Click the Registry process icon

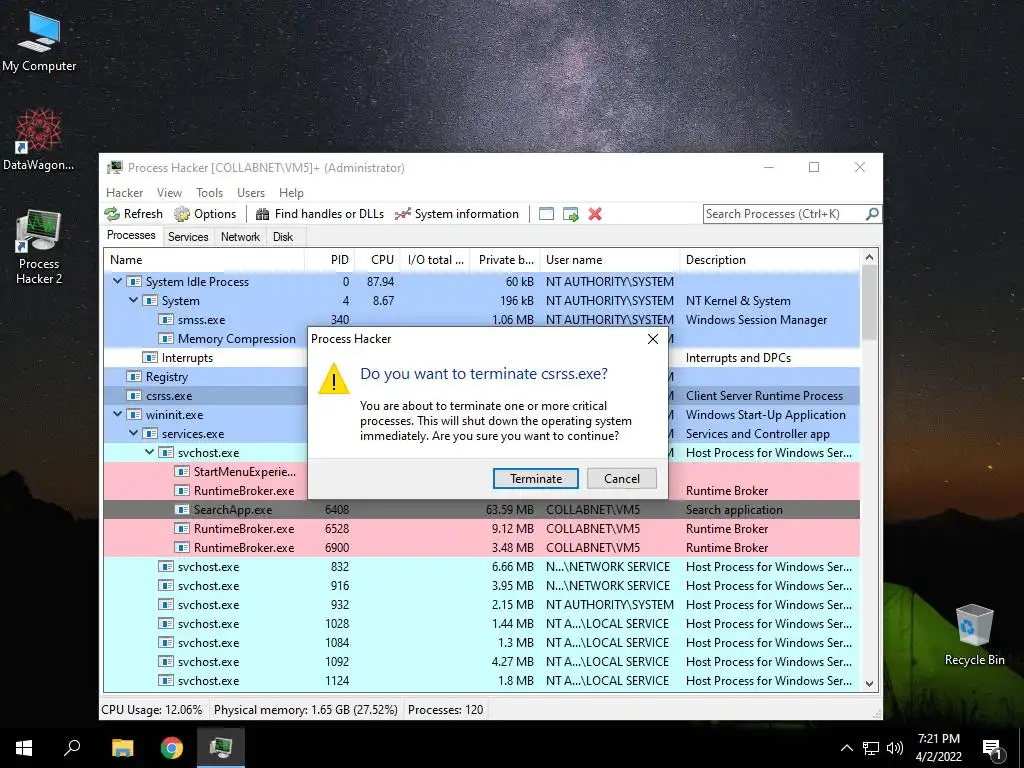click(x=134, y=377)
